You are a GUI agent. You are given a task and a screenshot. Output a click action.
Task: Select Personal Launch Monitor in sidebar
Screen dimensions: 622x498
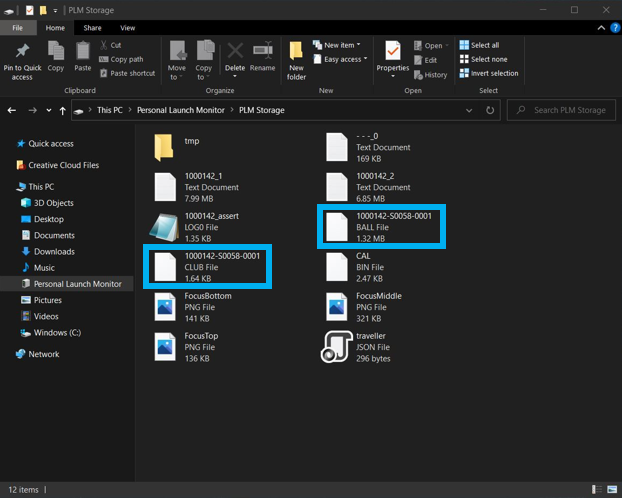tap(67, 284)
